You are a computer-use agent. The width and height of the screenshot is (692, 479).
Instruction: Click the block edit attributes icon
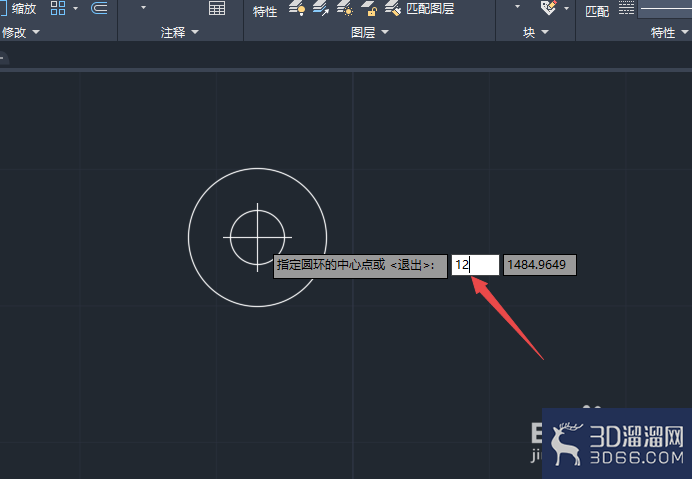[x=549, y=8]
